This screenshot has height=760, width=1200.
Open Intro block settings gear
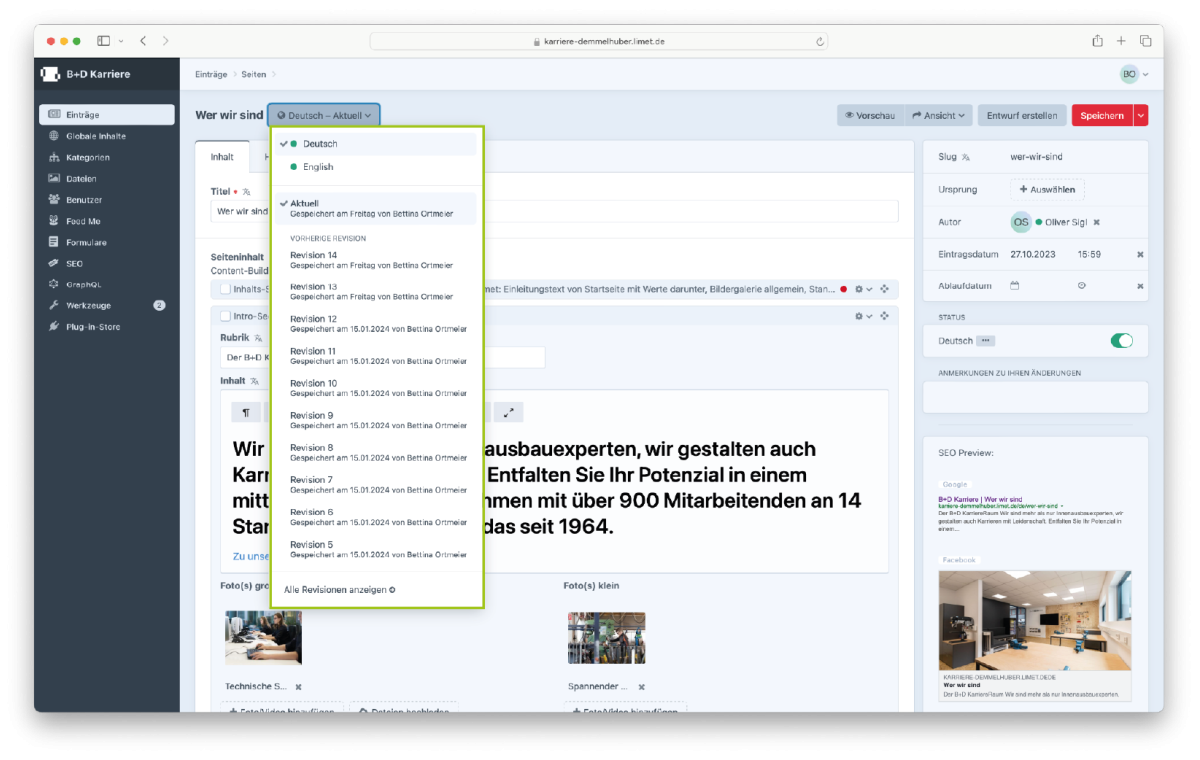tap(862, 316)
